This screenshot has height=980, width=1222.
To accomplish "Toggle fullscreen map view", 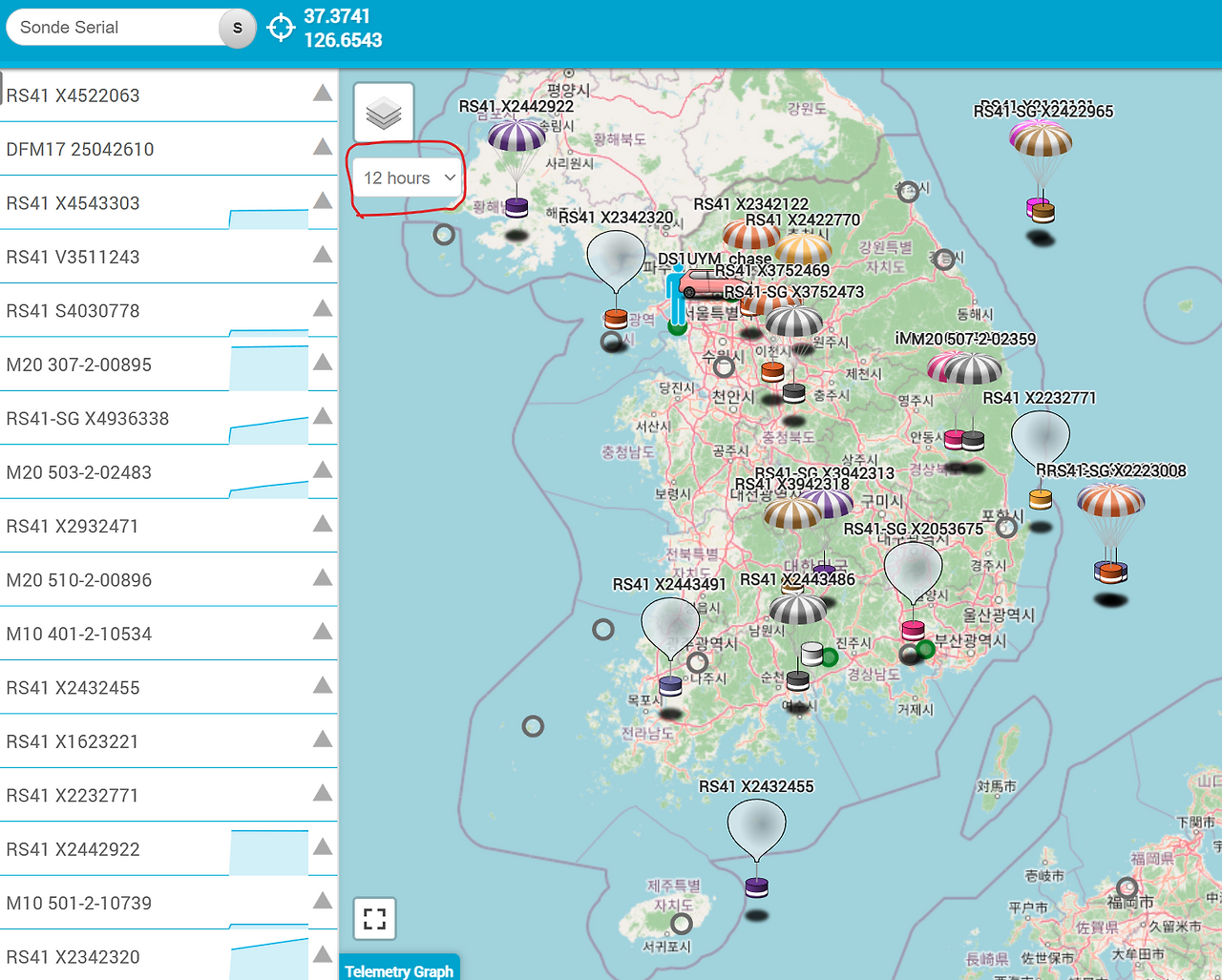I will (375, 918).
